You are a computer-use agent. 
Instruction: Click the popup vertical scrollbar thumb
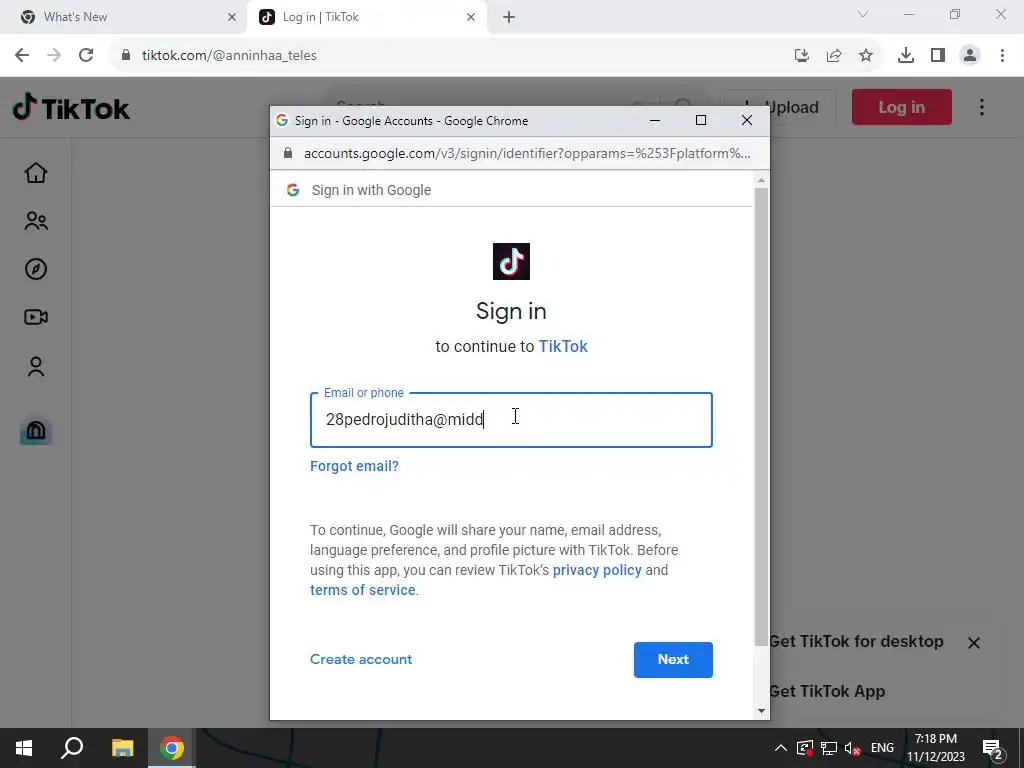pos(761,417)
